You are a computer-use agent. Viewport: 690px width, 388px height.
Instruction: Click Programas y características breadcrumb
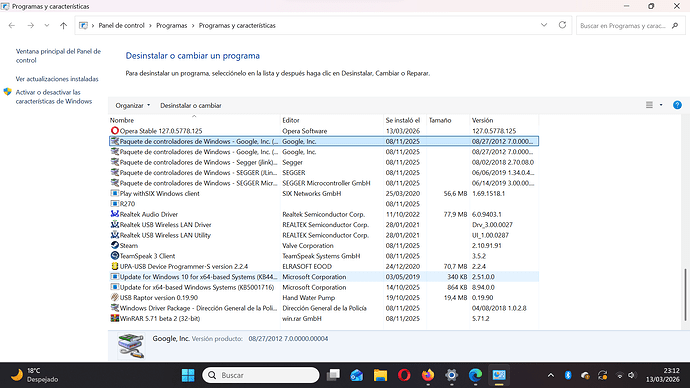pyautogui.click(x=237, y=26)
